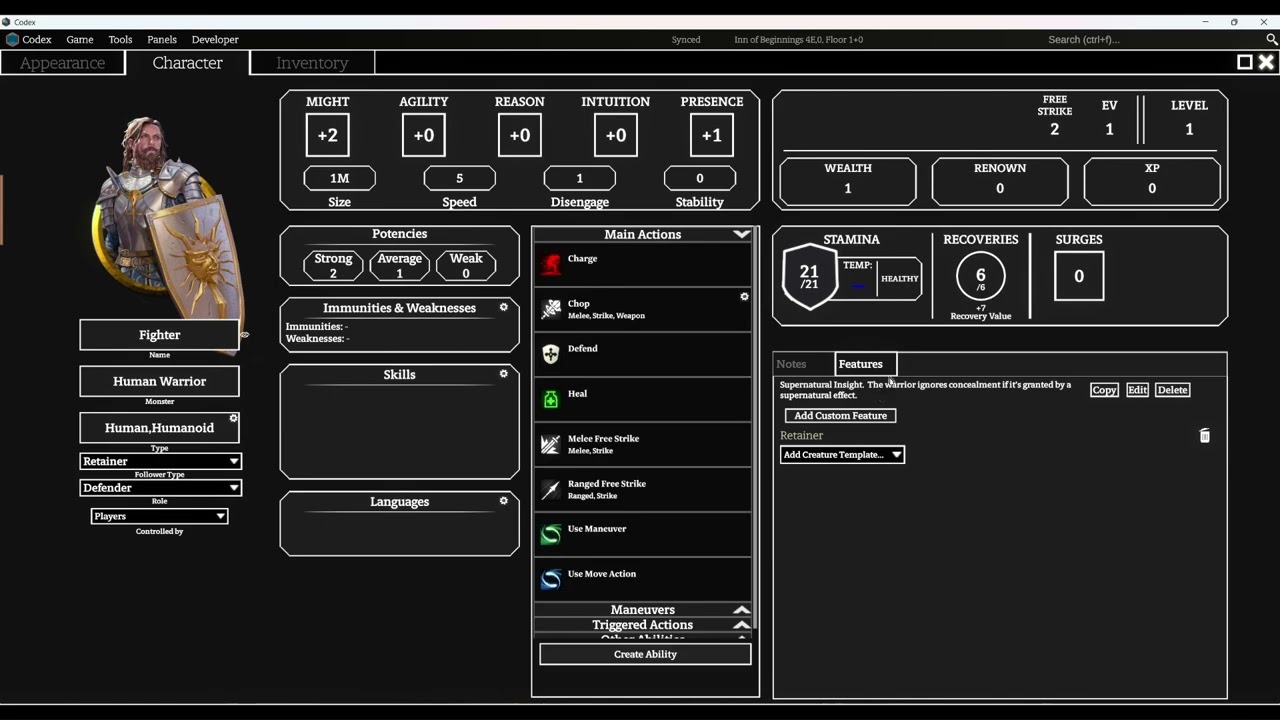The height and width of the screenshot is (720, 1280).
Task: Open the Retainer follower type dropdown
Action: click(x=160, y=461)
